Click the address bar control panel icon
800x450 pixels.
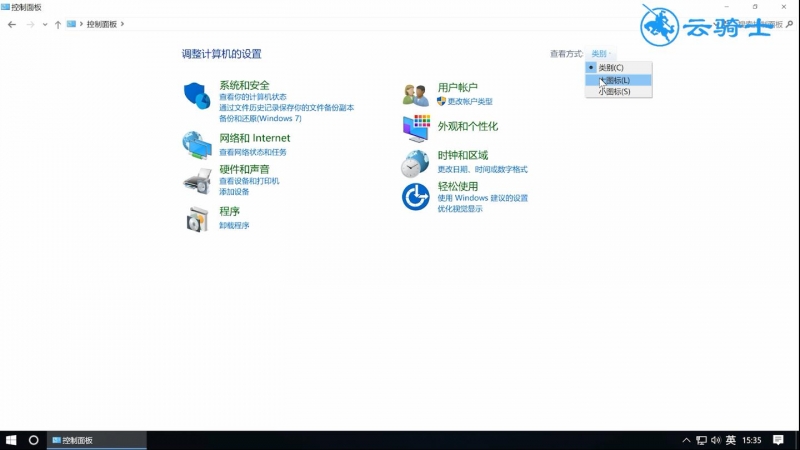point(71,24)
